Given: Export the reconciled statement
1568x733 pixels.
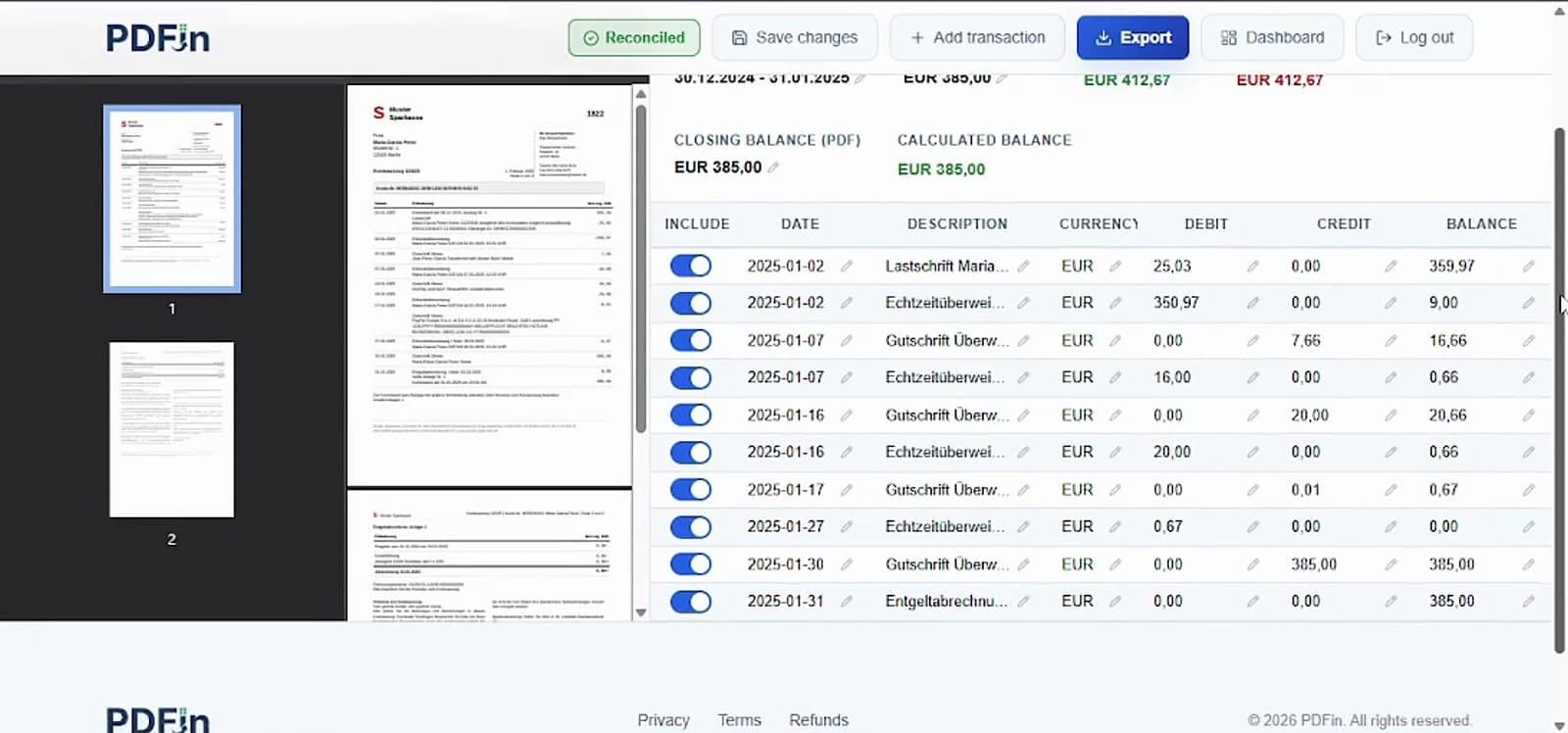Looking at the screenshot, I should pos(1133,37).
